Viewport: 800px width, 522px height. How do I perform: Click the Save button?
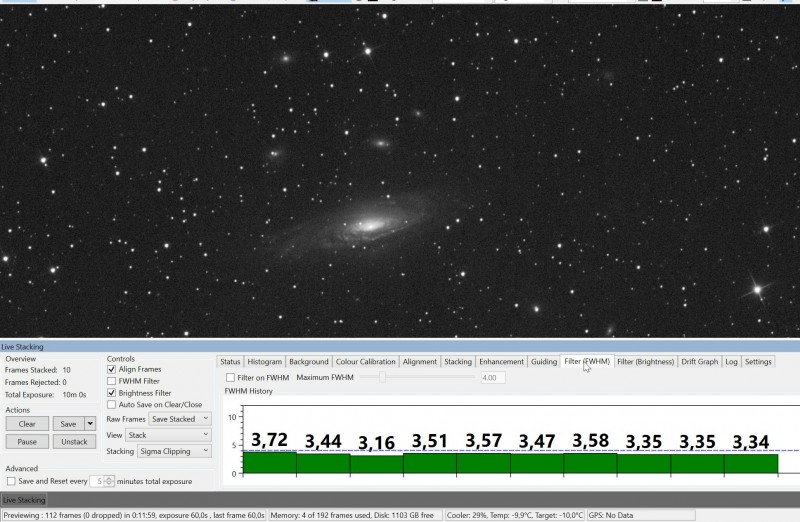68,424
